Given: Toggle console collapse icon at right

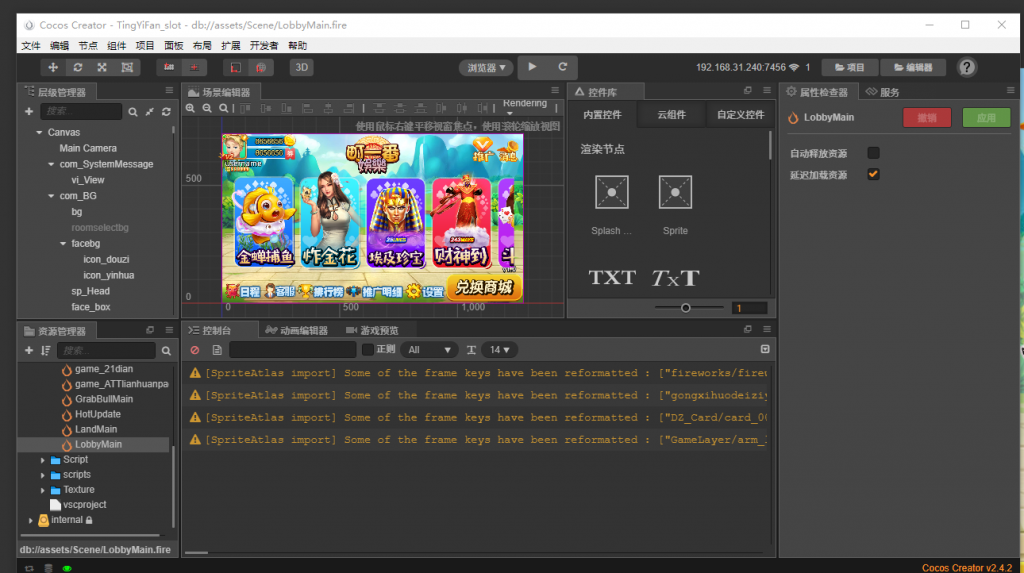Looking at the screenshot, I should pos(765,350).
